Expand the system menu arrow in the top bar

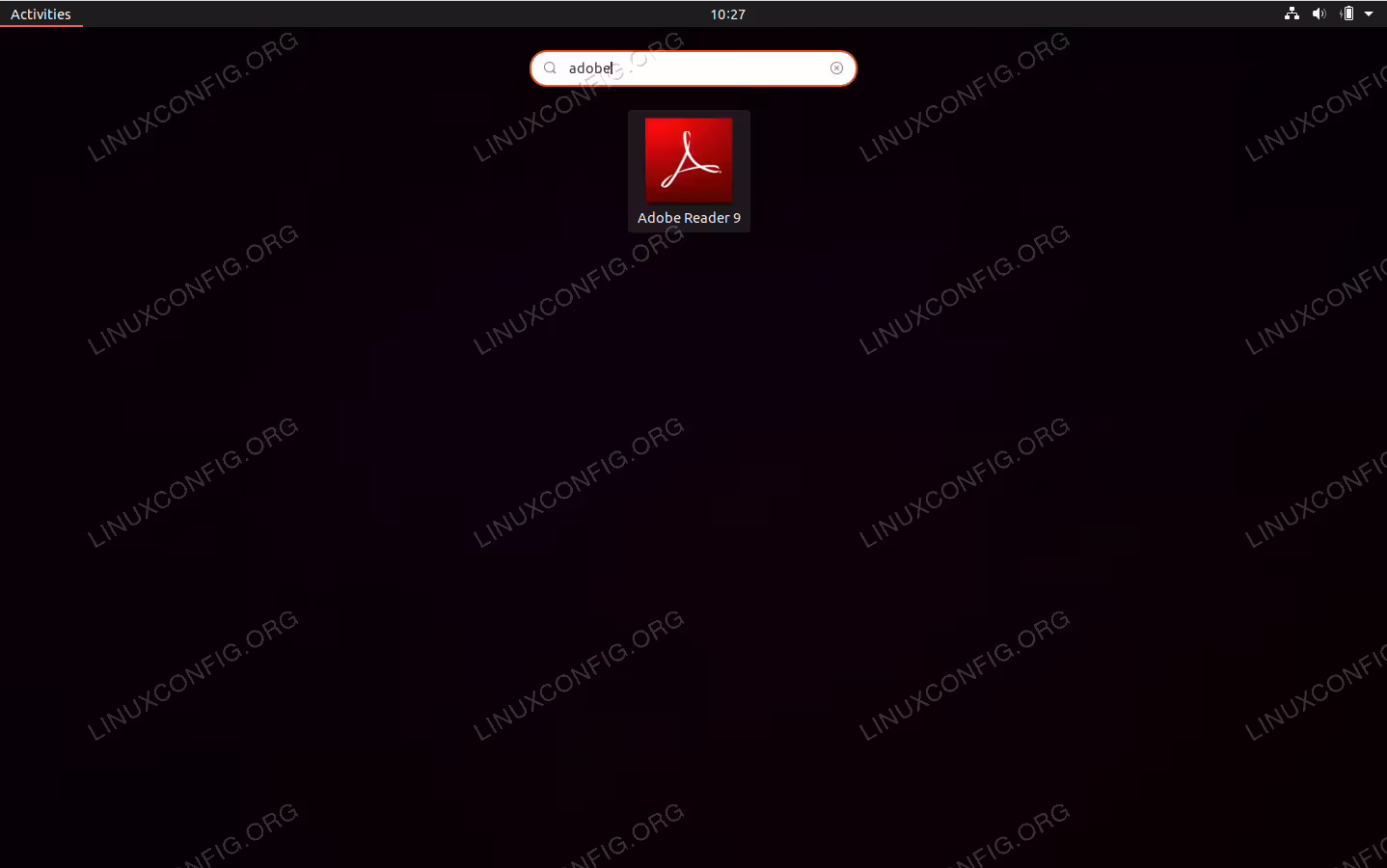click(x=1369, y=14)
